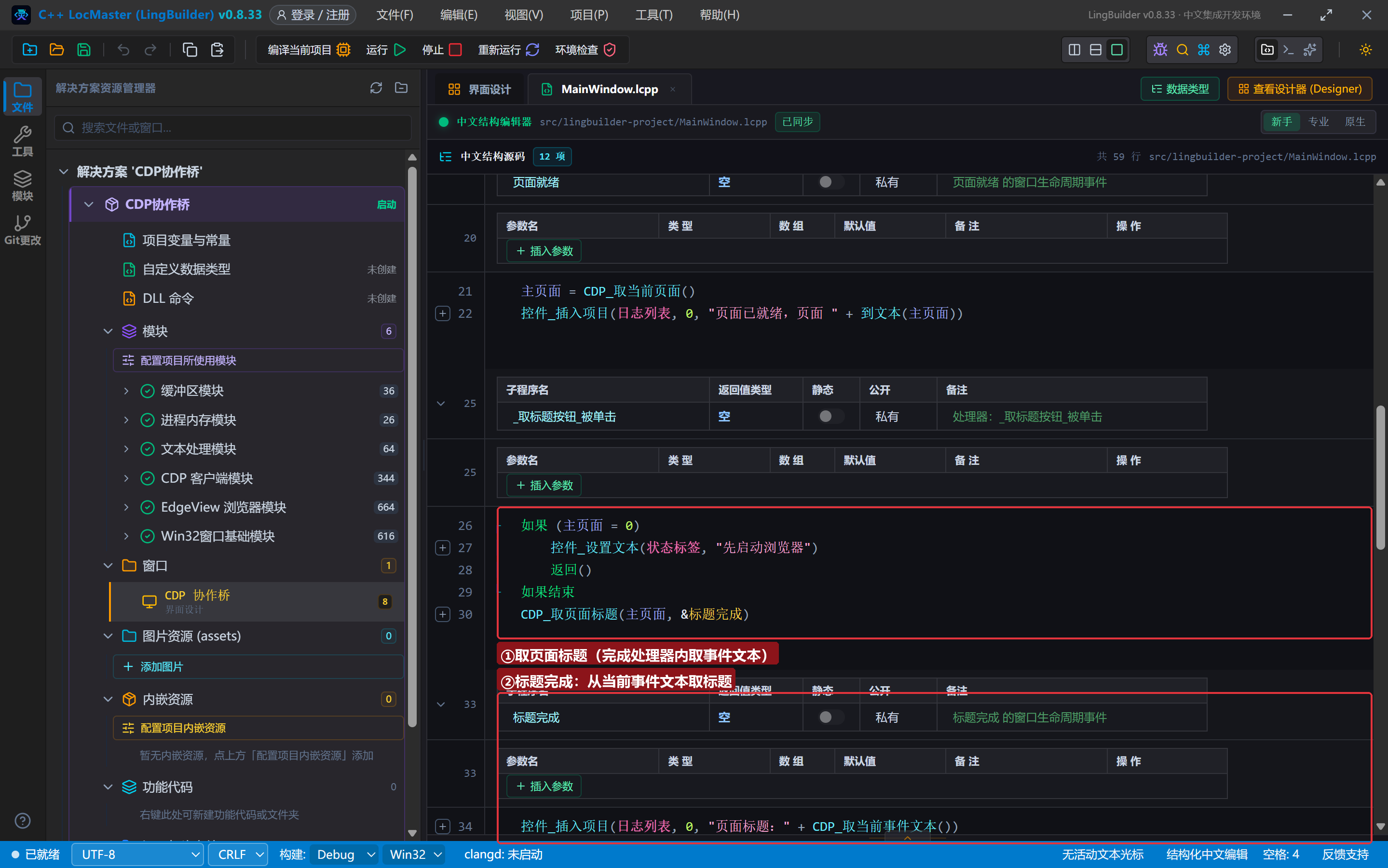Image resolution: width=1388 pixels, height=868 pixels.
Task: Open the 项目(P) menu
Action: coord(589,15)
